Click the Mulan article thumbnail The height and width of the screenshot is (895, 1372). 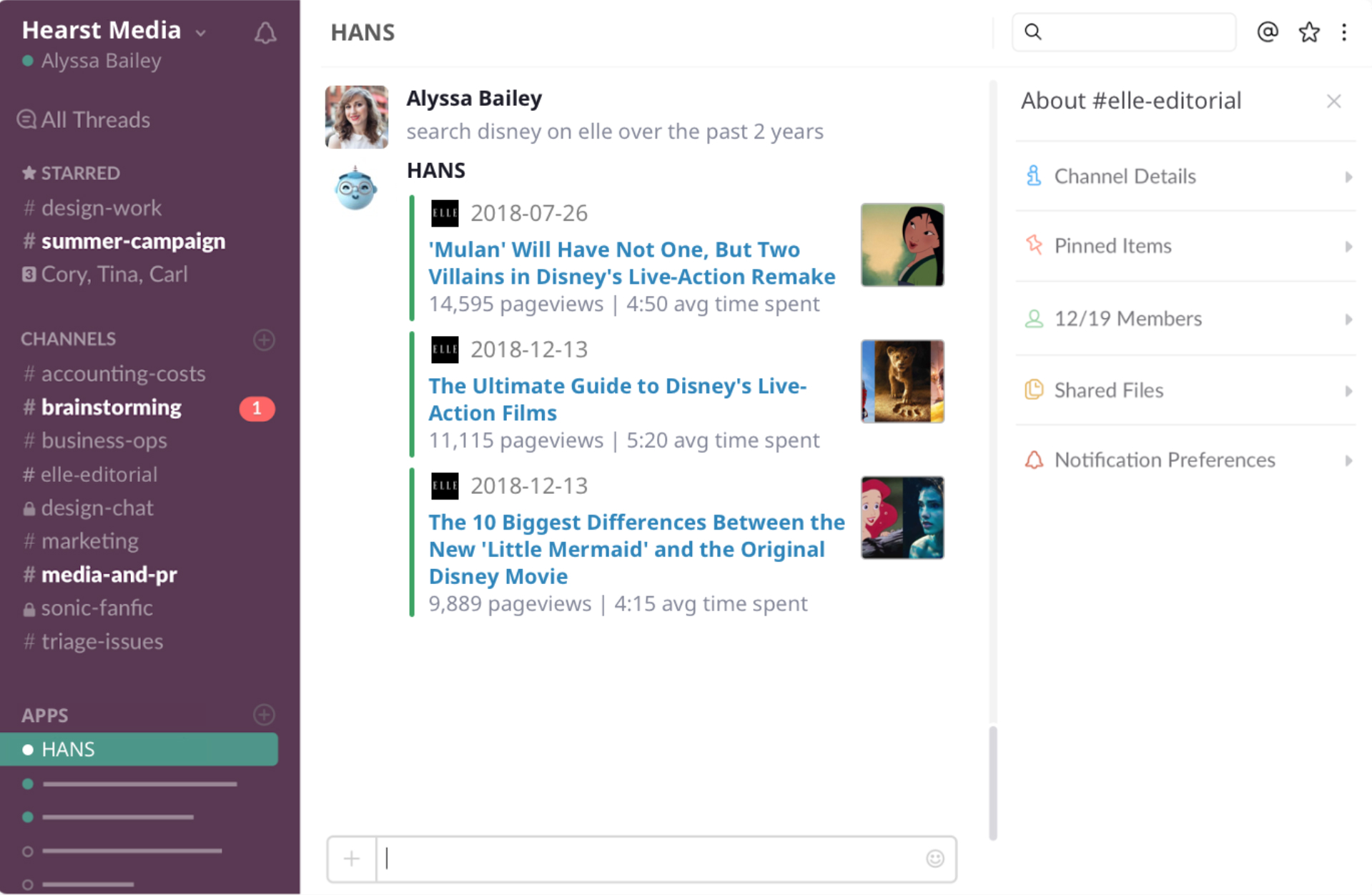(902, 245)
